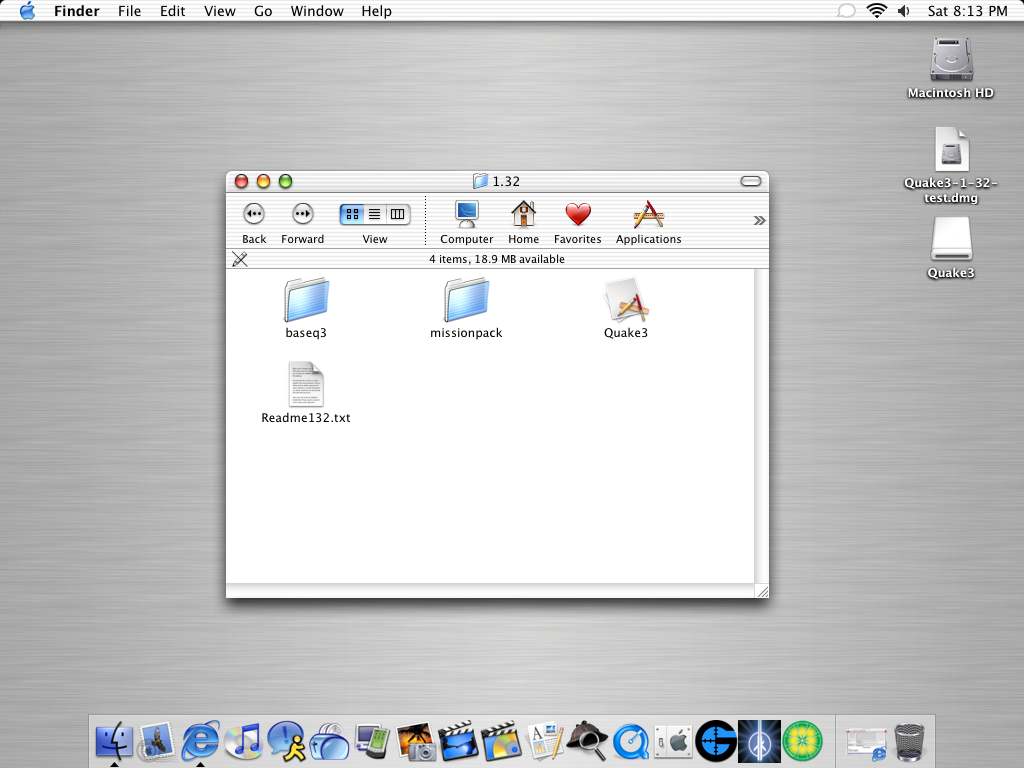1024x768 pixels.
Task: Open the View menu
Action: click(x=219, y=11)
